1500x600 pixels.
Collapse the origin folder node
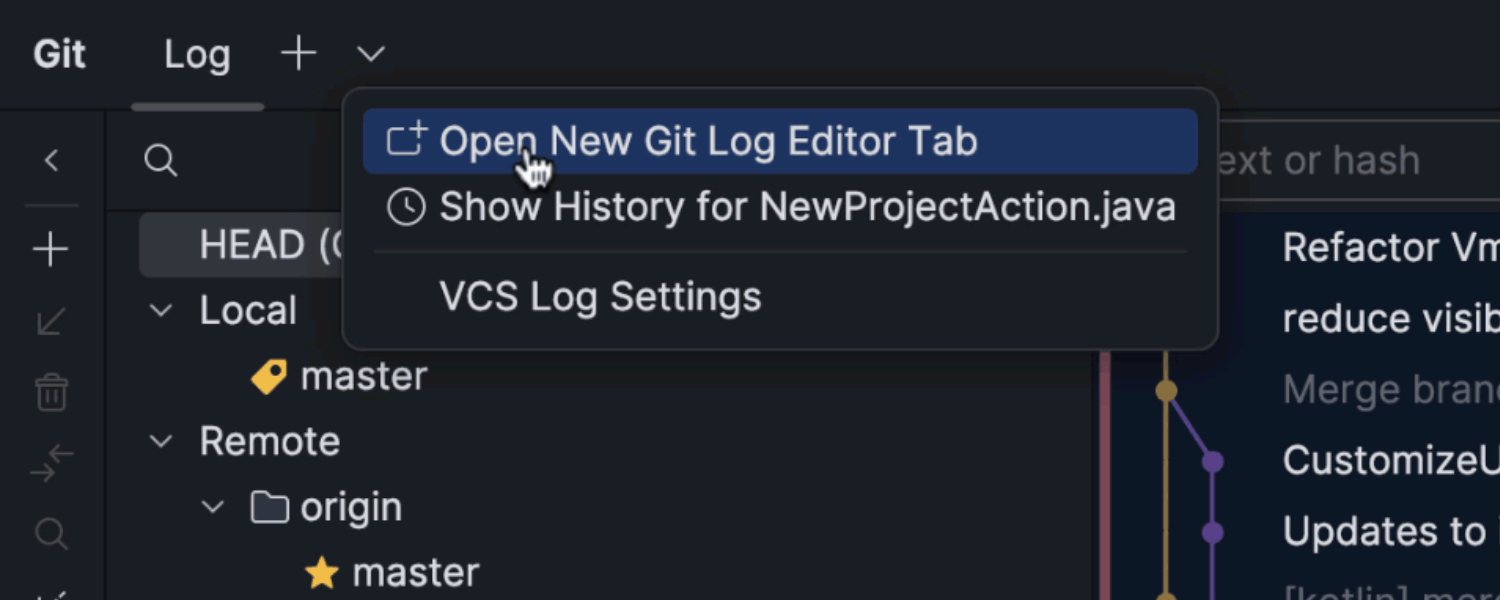212,507
